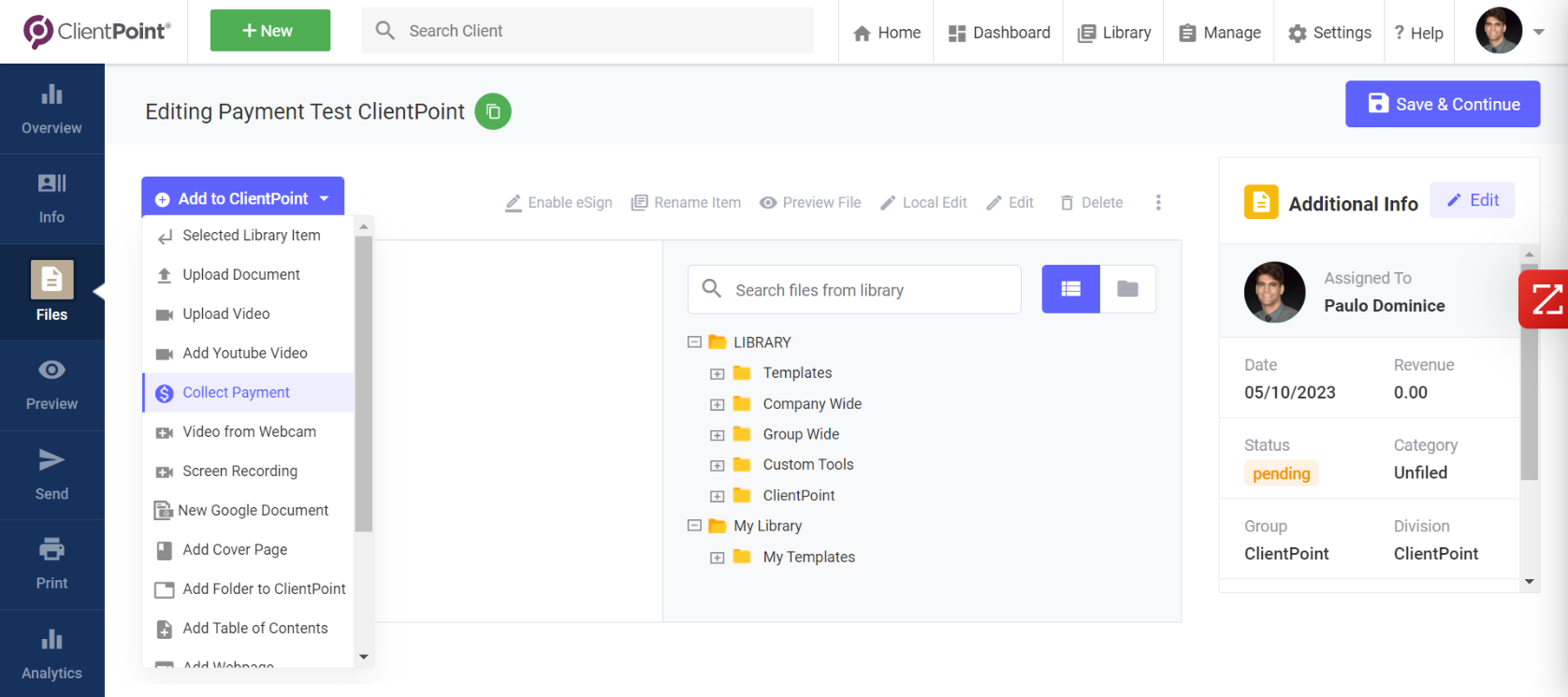Switch library to list view
Image resolution: width=1568 pixels, height=697 pixels.
pyautogui.click(x=1071, y=289)
